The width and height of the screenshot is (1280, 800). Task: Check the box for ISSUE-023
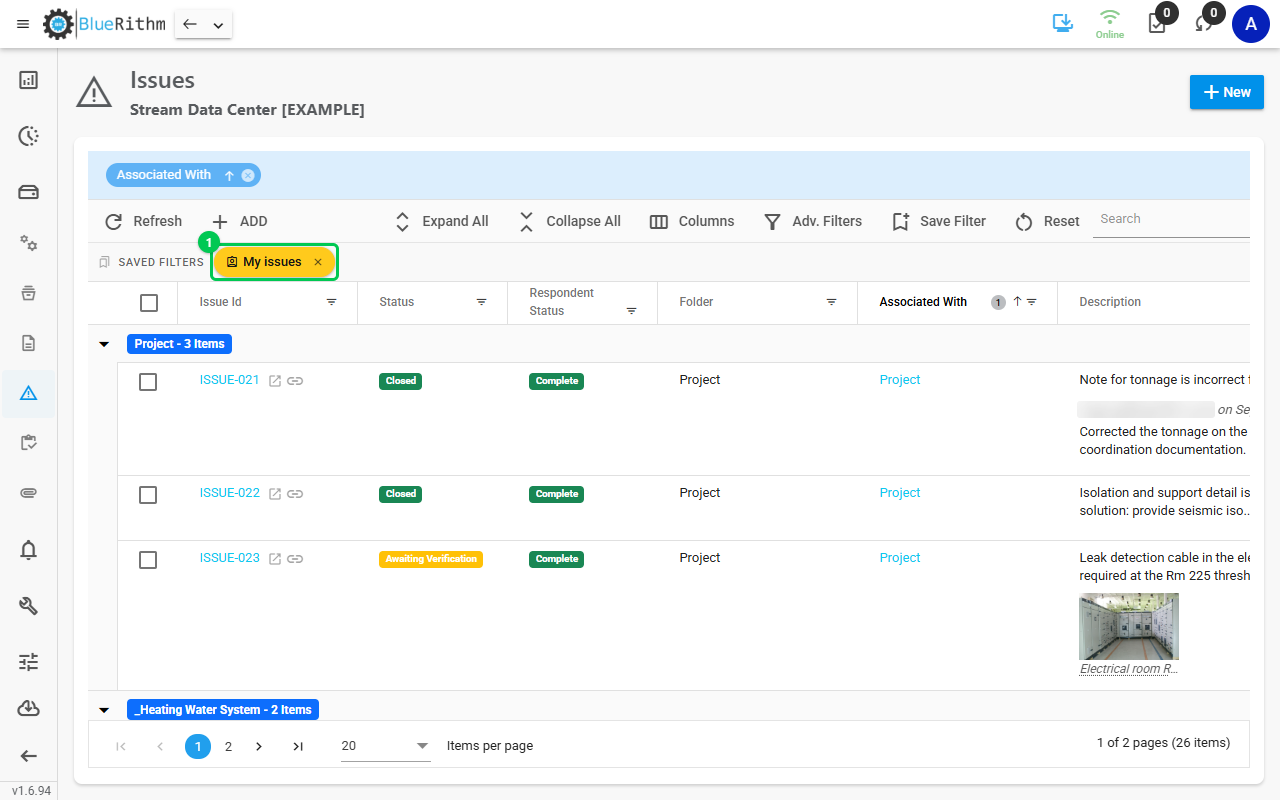pyautogui.click(x=148, y=560)
